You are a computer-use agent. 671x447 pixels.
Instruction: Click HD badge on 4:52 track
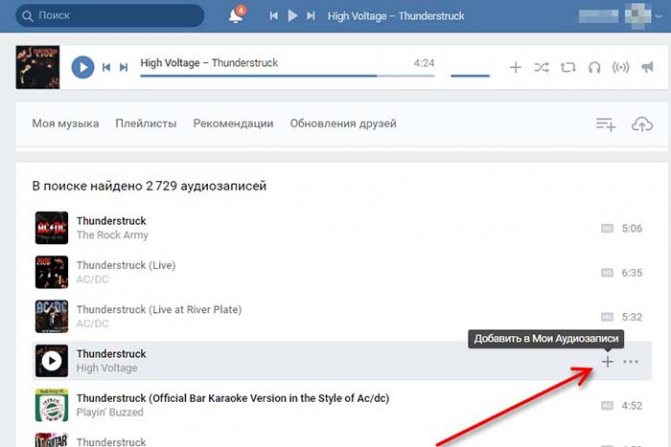607,406
